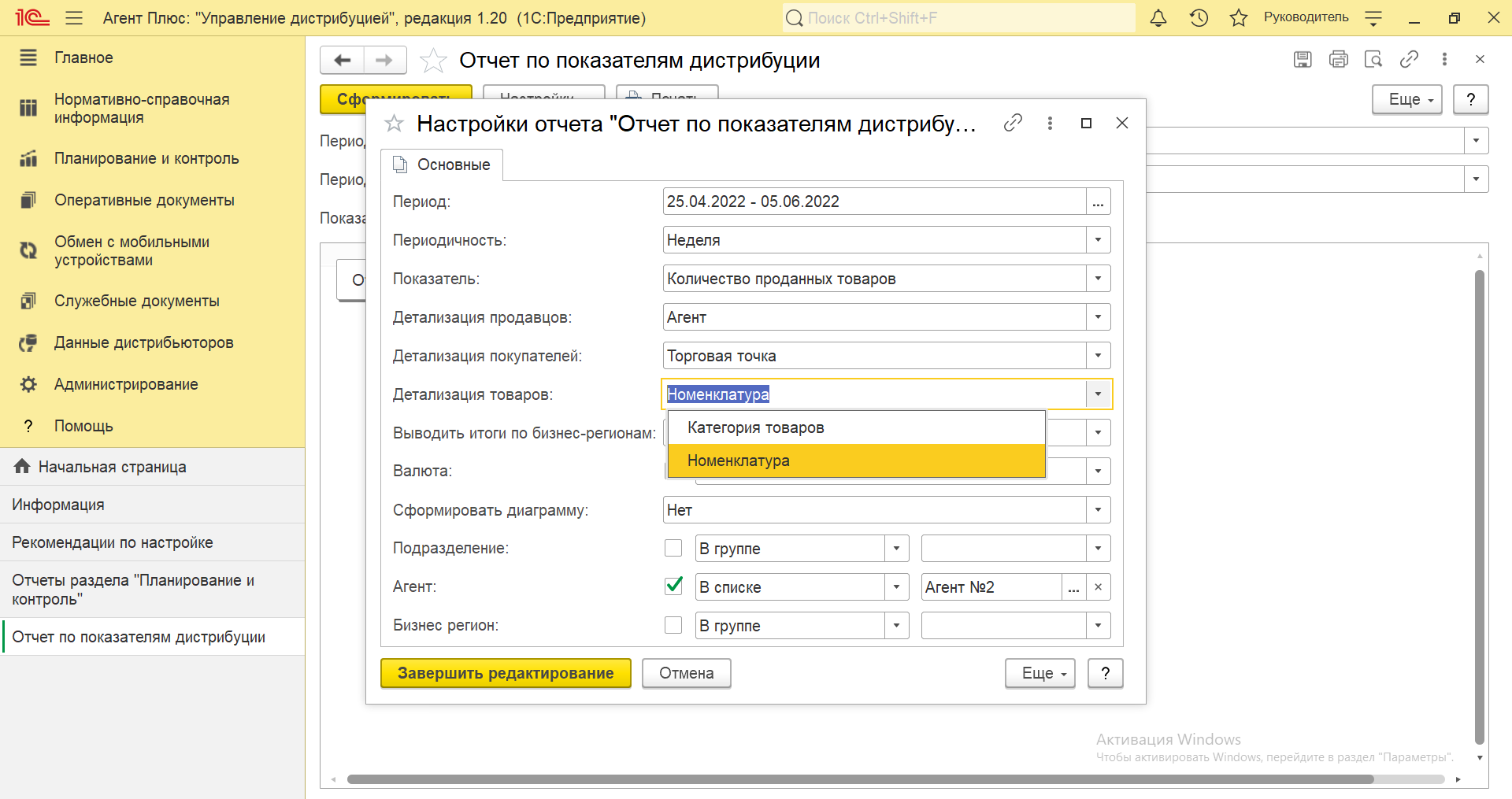This screenshot has width=1512, height=799.
Task: Open Еще menu in settings dialog
Action: [x=1040, y=673]
